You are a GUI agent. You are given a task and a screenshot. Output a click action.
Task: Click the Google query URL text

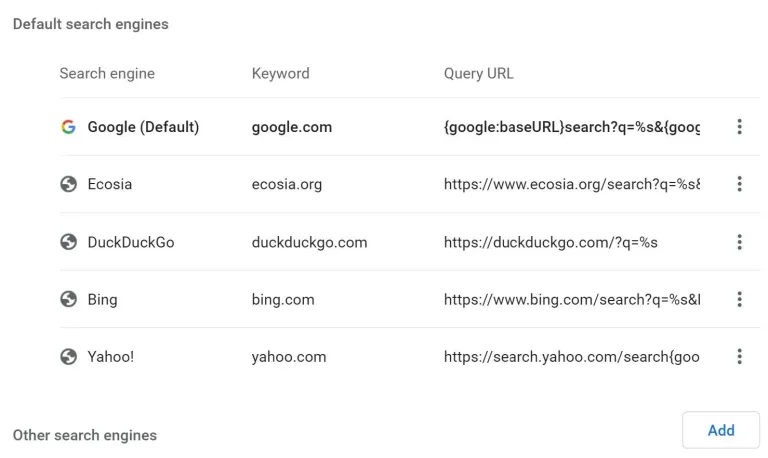[571, 127]
